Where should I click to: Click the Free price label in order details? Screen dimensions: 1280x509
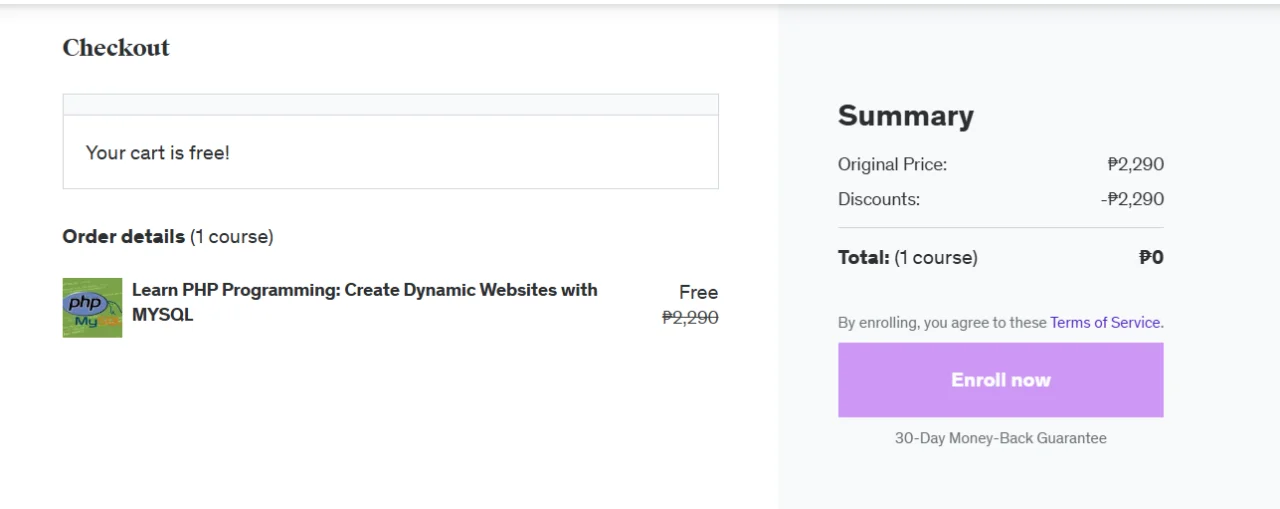(698, 293)
